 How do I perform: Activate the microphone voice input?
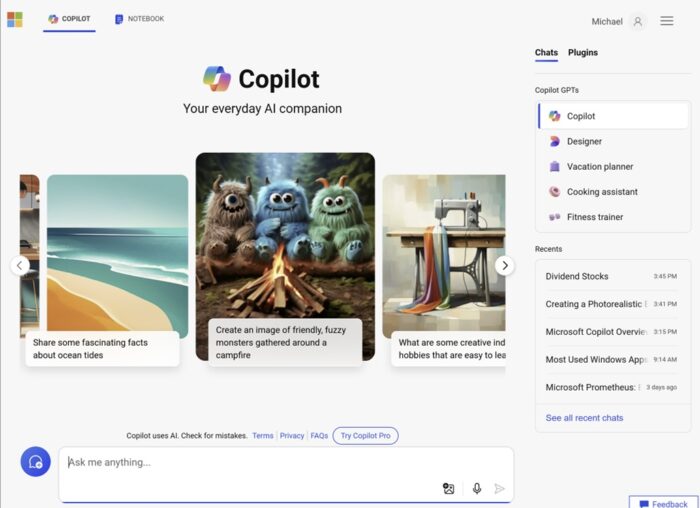click(477, 488)
